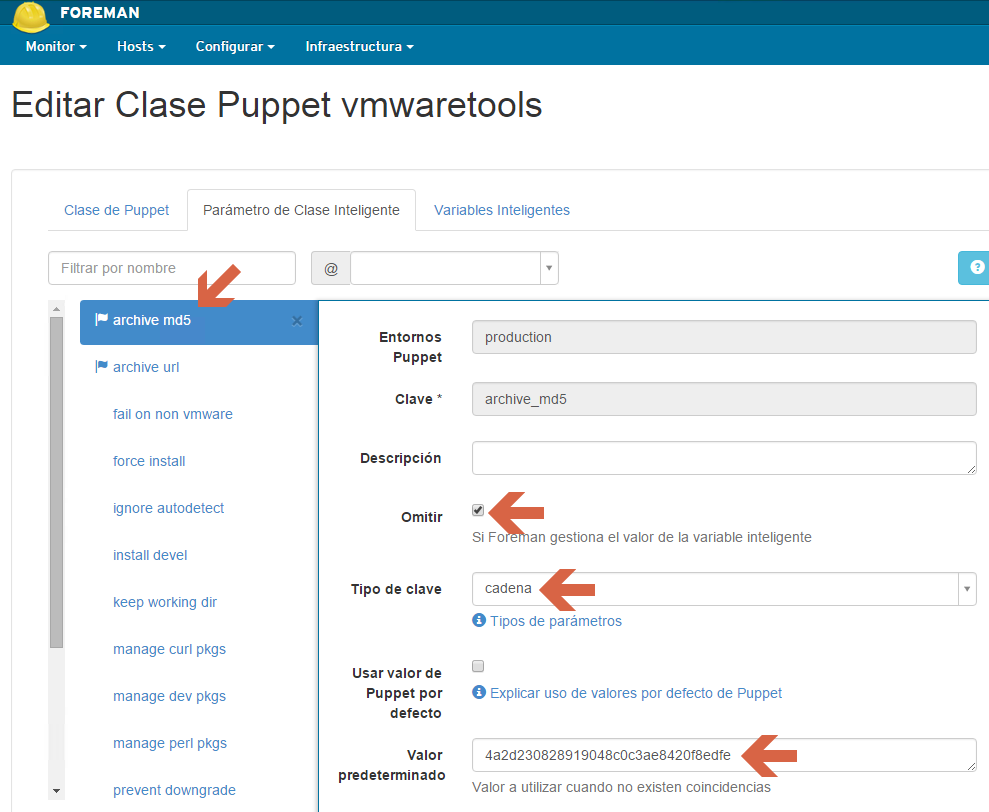This screenshot has width=989, height=812.
Task: Open the Configurar menu
Action: (235, 46)
